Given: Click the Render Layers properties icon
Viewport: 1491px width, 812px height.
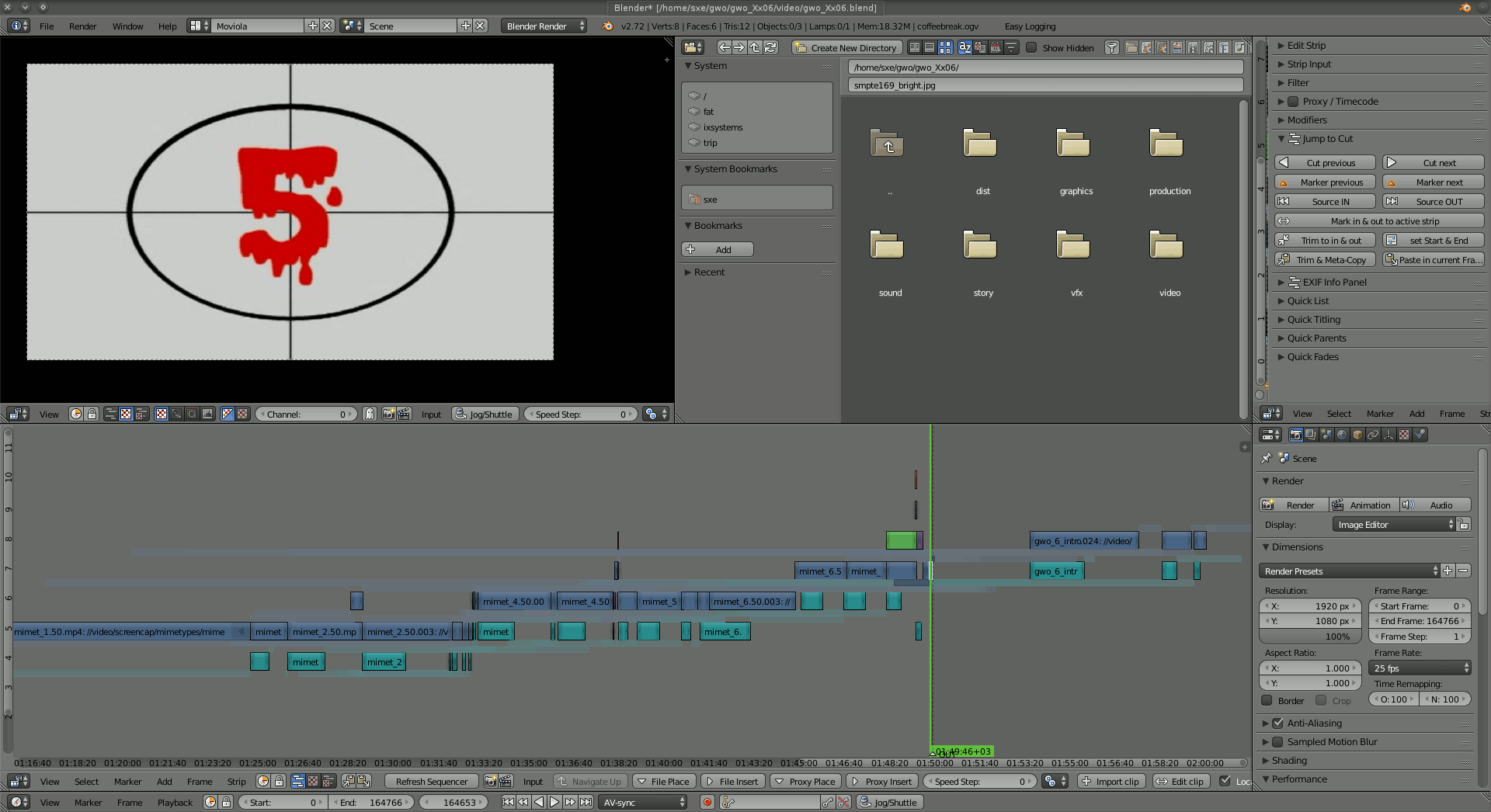Looking at the screenshot, I should [1311, 435].
